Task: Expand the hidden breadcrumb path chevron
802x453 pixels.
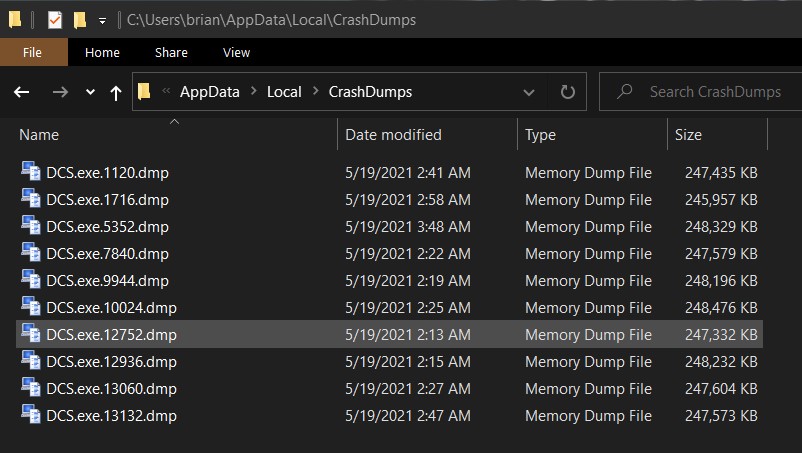Action: (166, 92)
